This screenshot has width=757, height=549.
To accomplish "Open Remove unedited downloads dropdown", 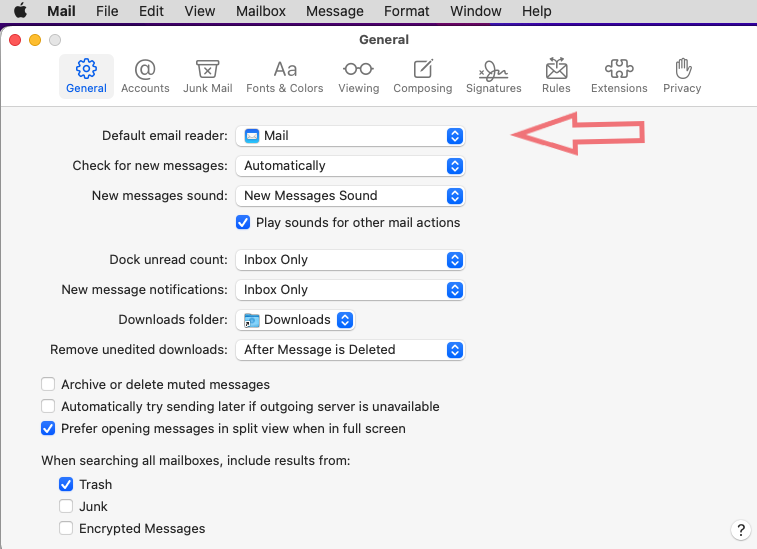I will (350, 350).
